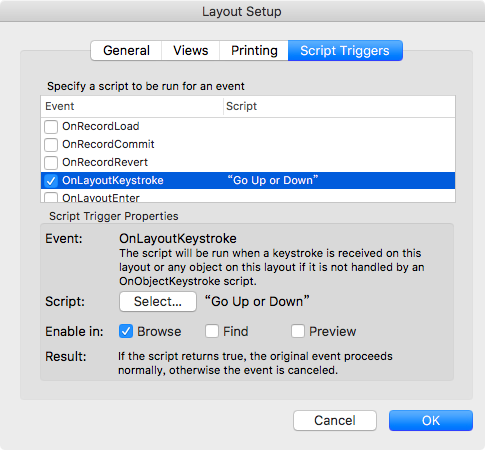The height and width of the screenshot is (450, 485).
Task: Click the OnLayoutKeystroke row label
Action: [x=113, y=180]
